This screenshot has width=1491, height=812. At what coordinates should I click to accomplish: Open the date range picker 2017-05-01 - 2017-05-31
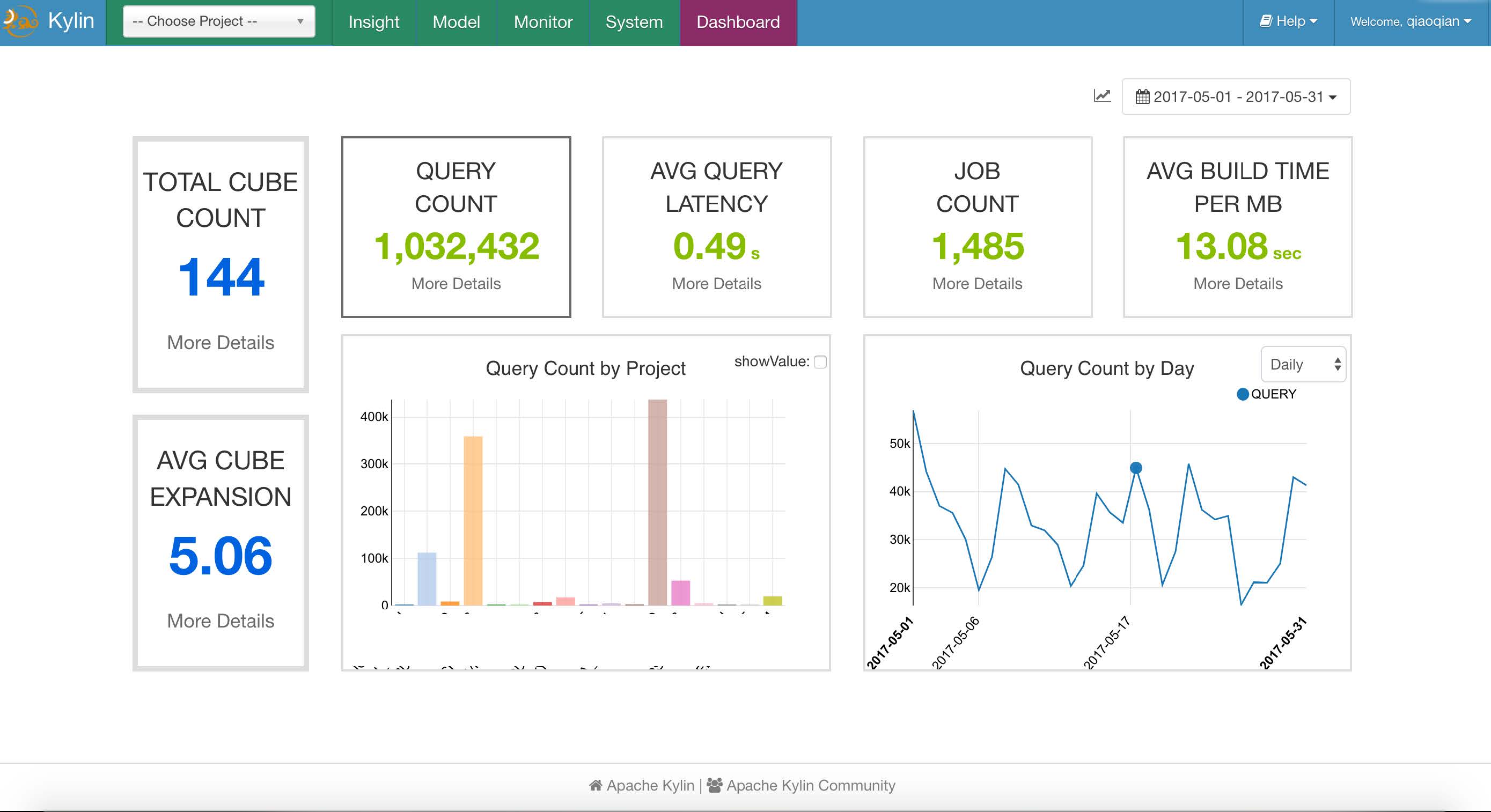1236,97
